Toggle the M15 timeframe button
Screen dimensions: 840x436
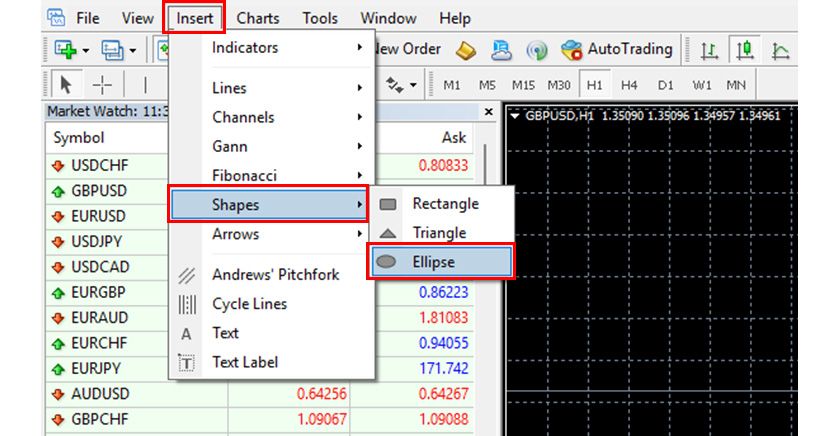(x=523, y=85)
